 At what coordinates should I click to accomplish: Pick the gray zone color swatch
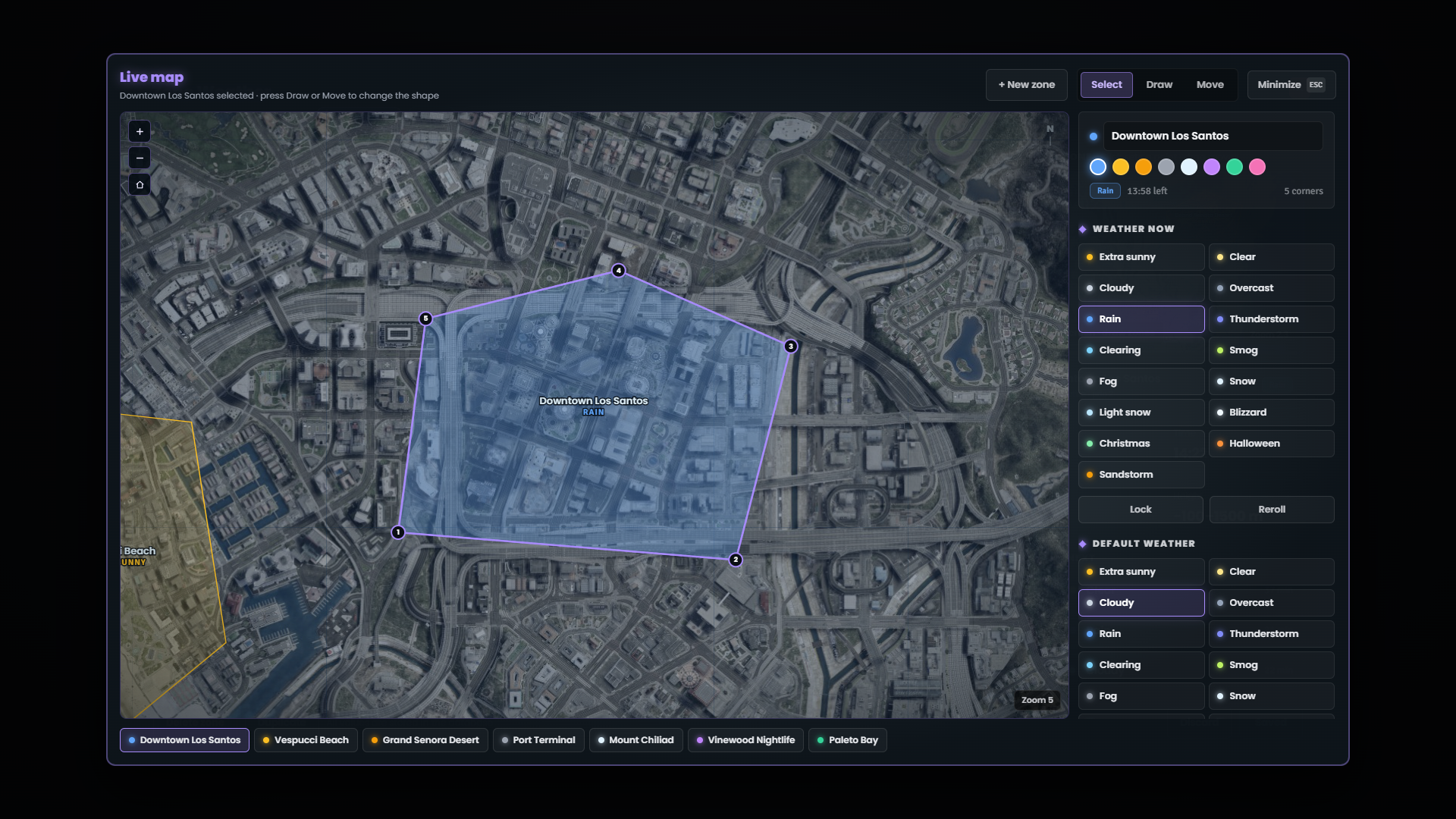(x=1166, y=167)
